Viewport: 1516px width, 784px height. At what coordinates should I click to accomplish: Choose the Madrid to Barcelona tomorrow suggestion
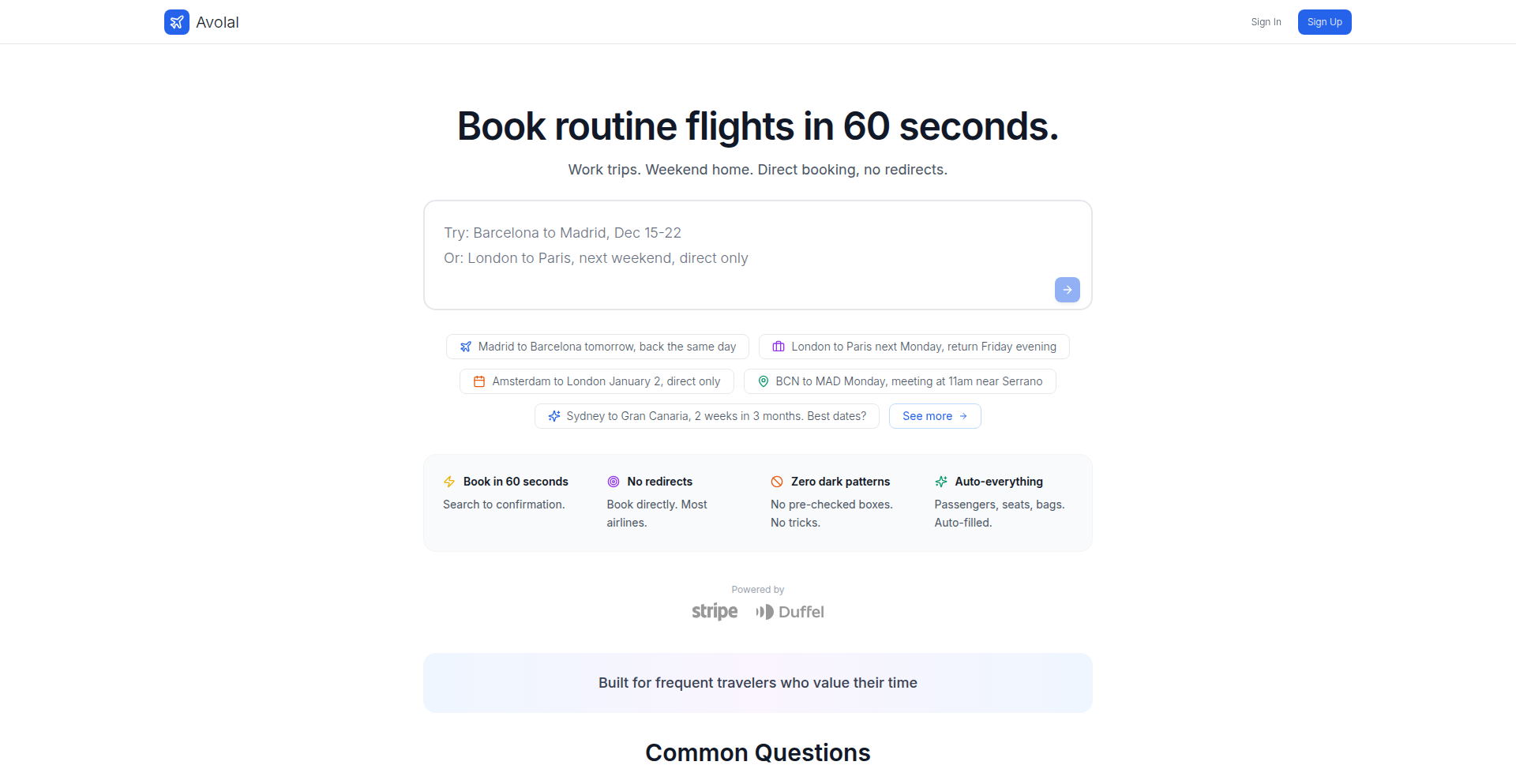[x=598, y=347]
